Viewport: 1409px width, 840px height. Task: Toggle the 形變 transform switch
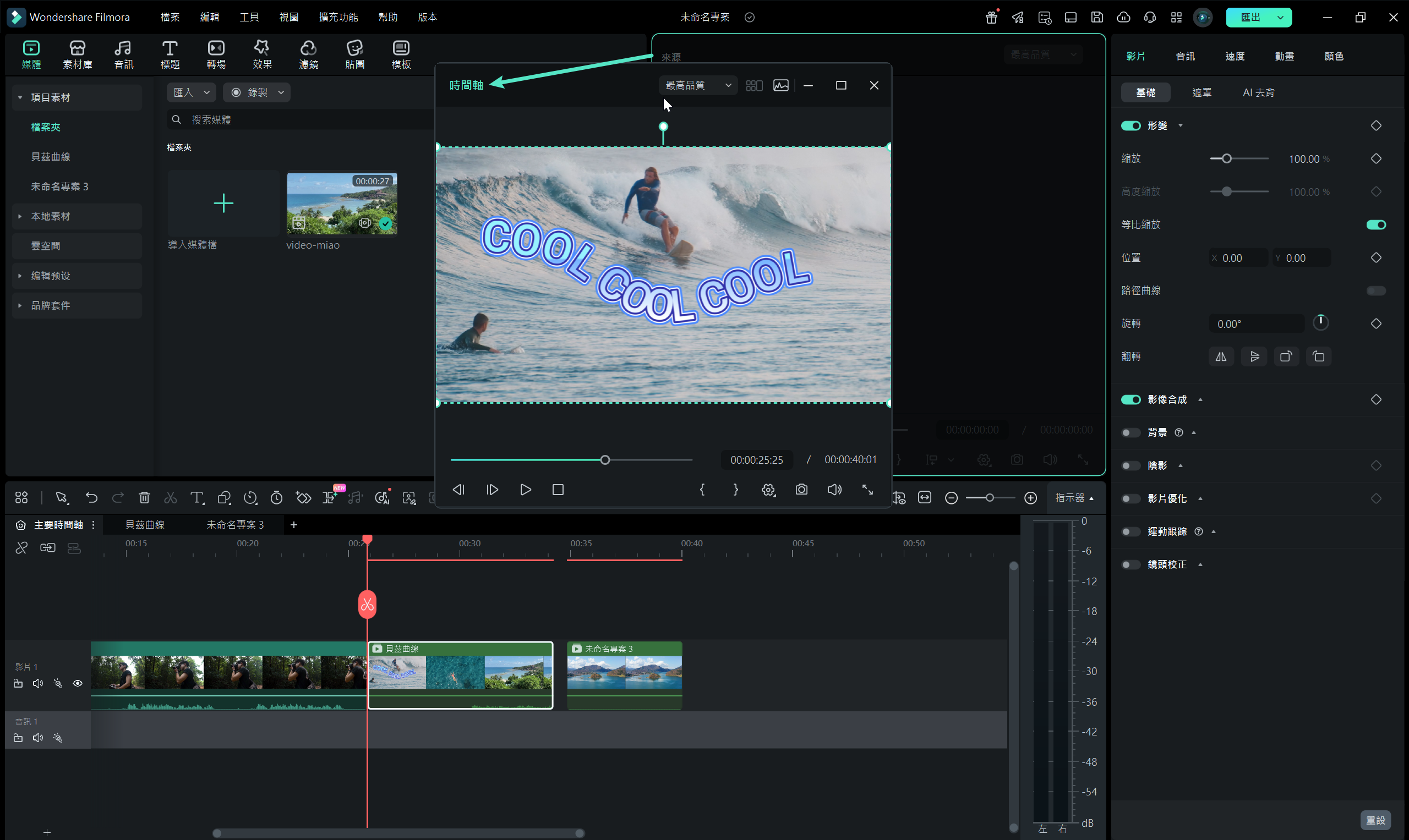[1131, 125]
